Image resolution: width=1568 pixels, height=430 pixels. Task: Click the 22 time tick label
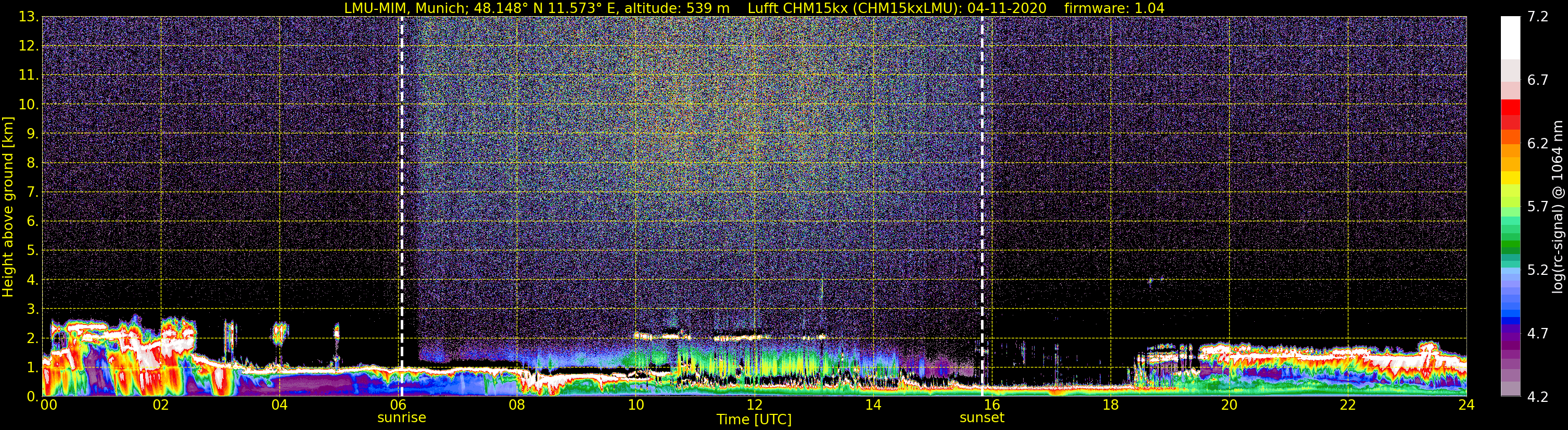tap(1348, 405)
